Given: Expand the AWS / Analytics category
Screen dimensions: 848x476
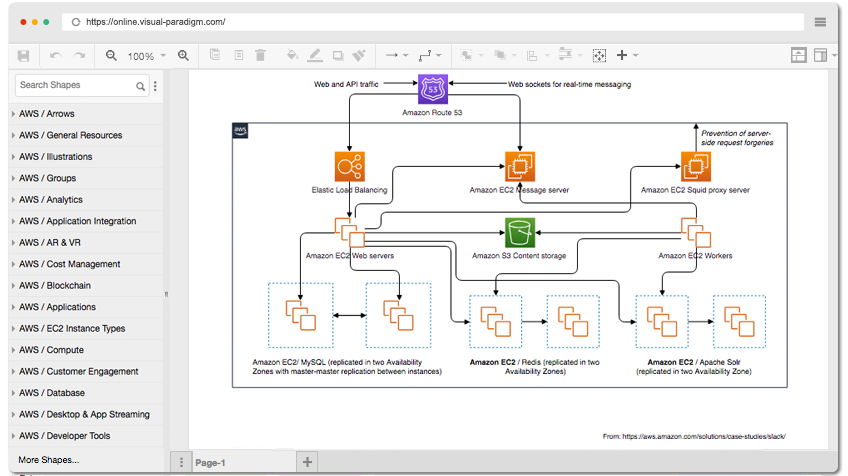Looking at the screenshot, I should [x=87, y=200].
